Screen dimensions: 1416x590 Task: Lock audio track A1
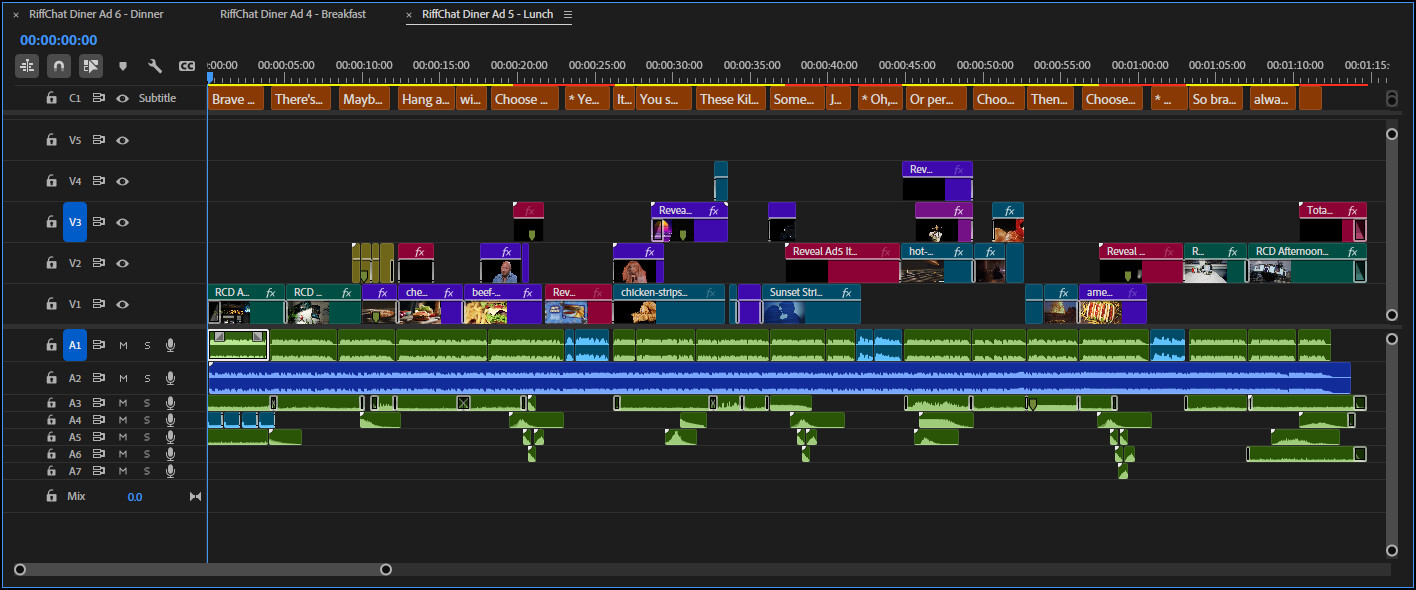[51, 345]
